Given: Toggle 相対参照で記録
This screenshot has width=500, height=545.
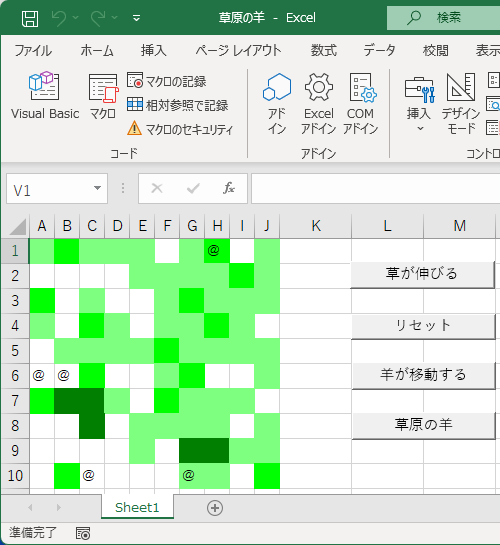Looking at the screenshot, I should point(177,105).
